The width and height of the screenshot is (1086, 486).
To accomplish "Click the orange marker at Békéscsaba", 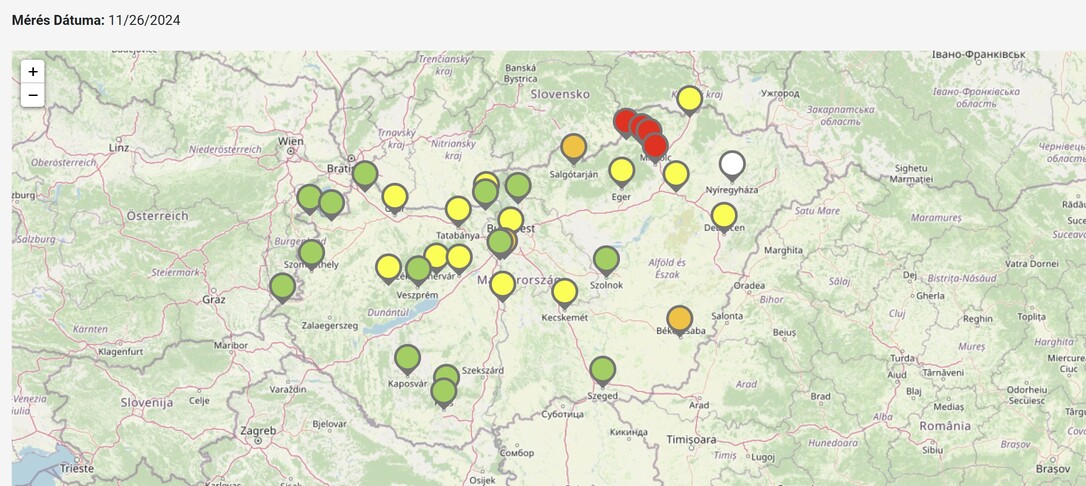I will pyautogui.click(x=679, y=321).
